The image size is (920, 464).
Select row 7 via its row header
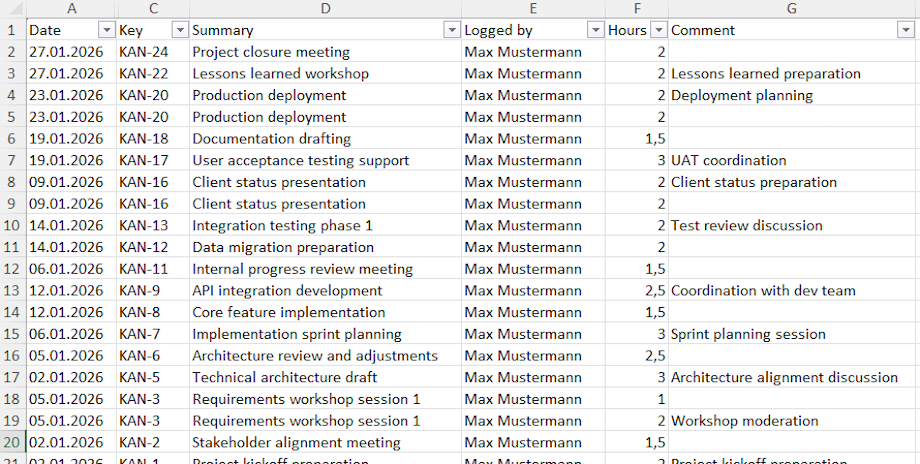point(12,160)
